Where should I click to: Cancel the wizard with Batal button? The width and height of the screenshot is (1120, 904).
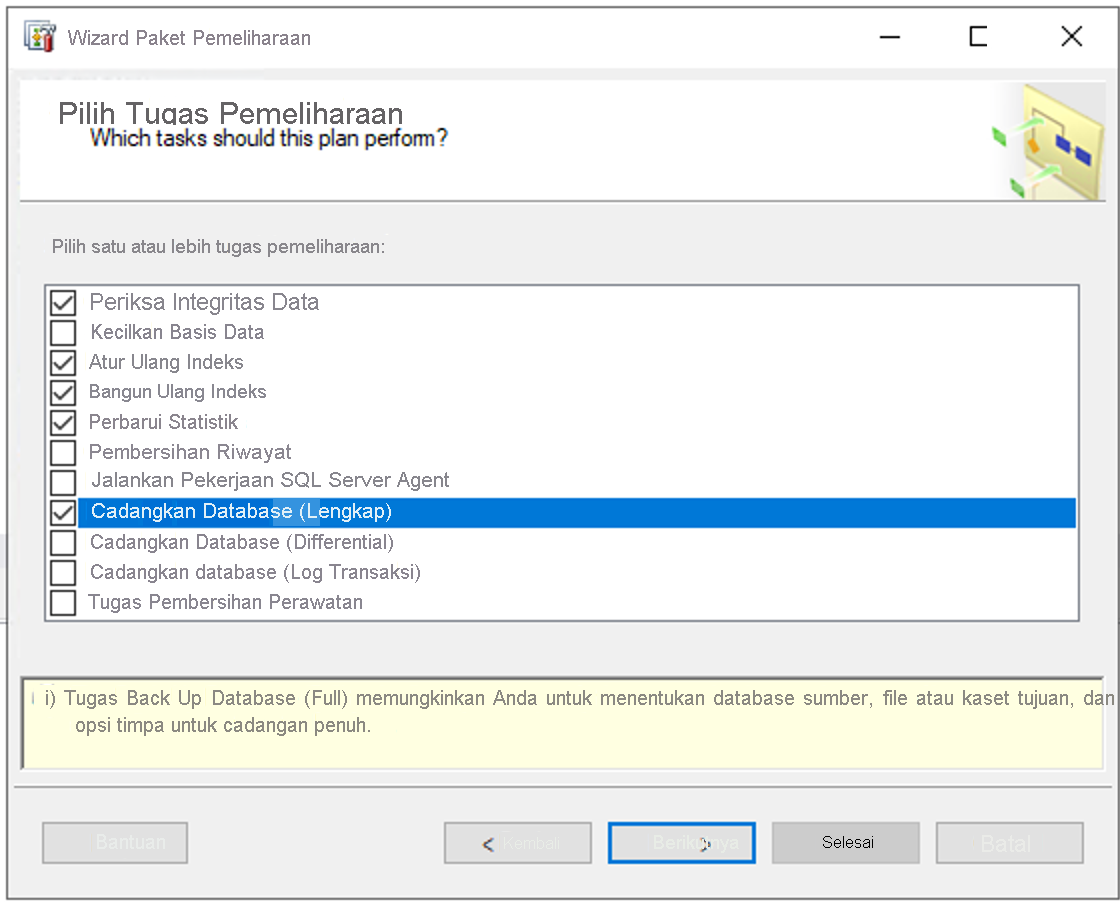click(1009, 843)
